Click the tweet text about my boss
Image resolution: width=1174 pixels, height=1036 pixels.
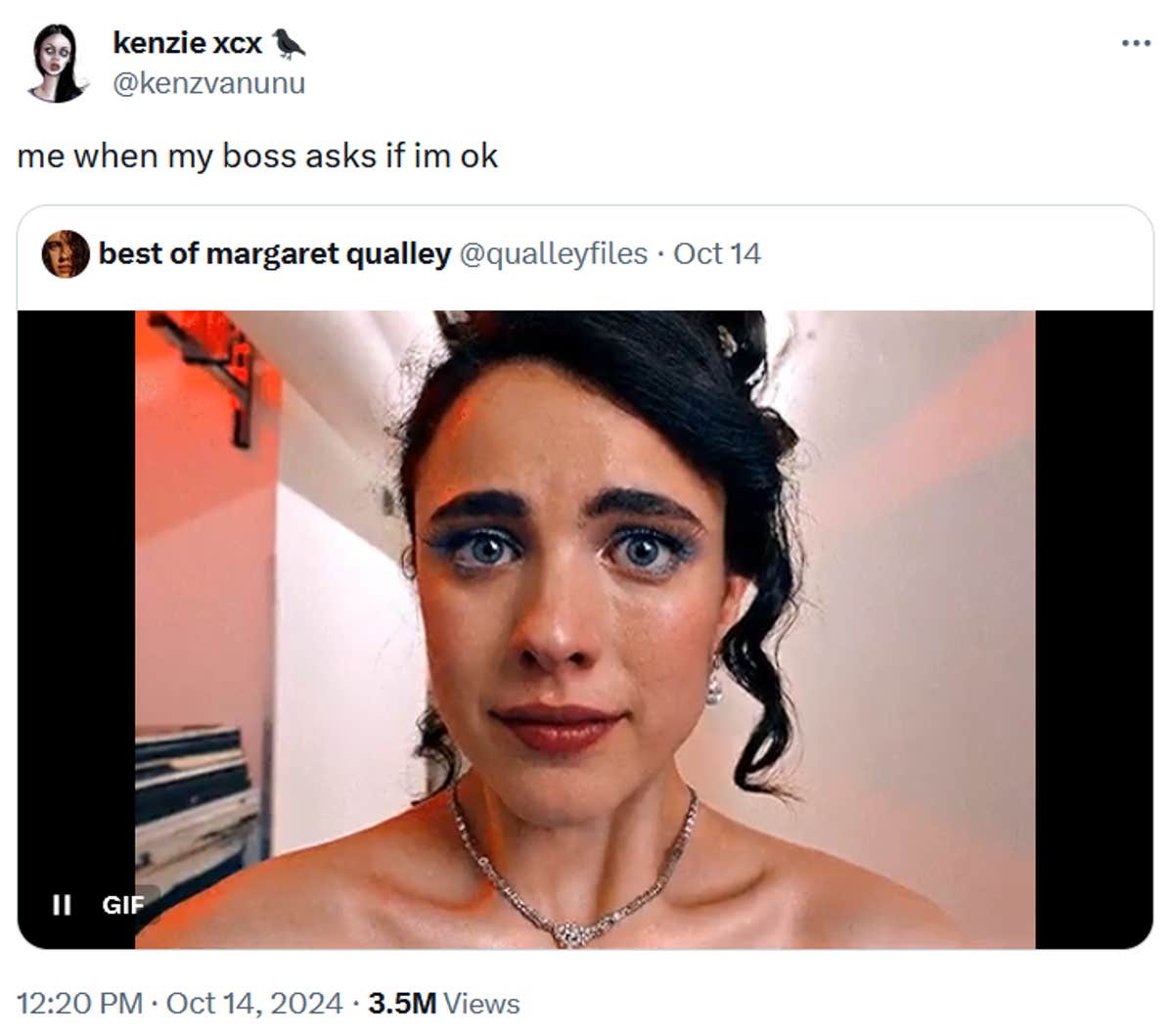(257, 157)
